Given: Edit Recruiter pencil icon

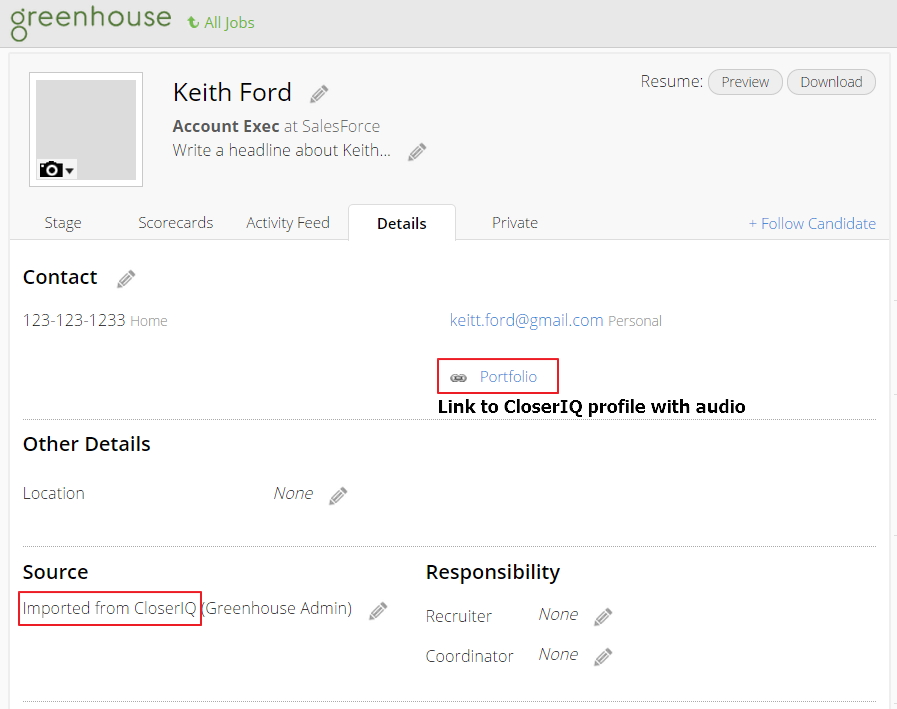Looking at the screenshot, I should click(x=603, y=617).
